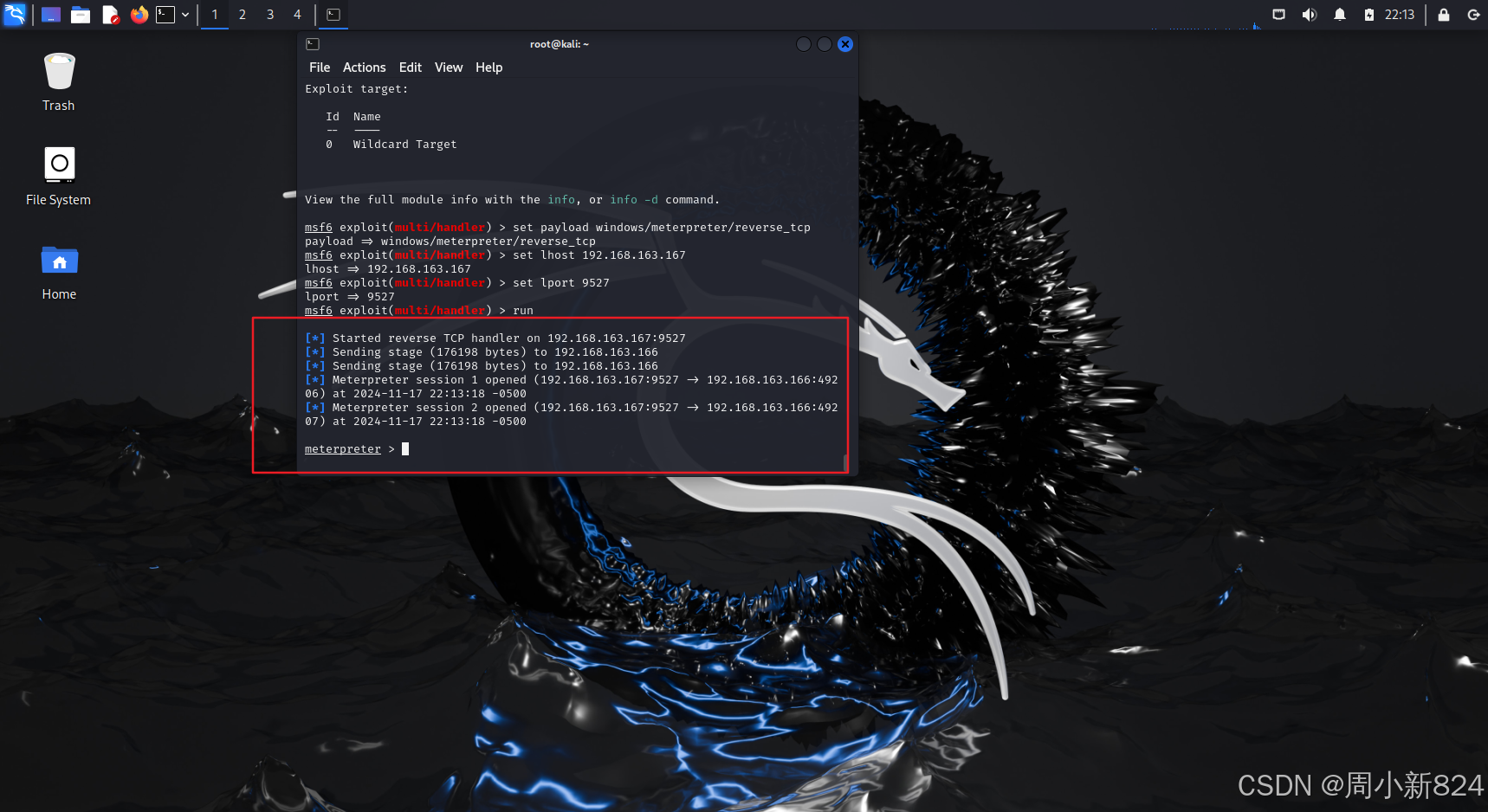Image resolution: width=1488 pixels, height=812 pixels.
Task: Switch to workspace 1
Action: pyautogui.click(x=215, y=15)
